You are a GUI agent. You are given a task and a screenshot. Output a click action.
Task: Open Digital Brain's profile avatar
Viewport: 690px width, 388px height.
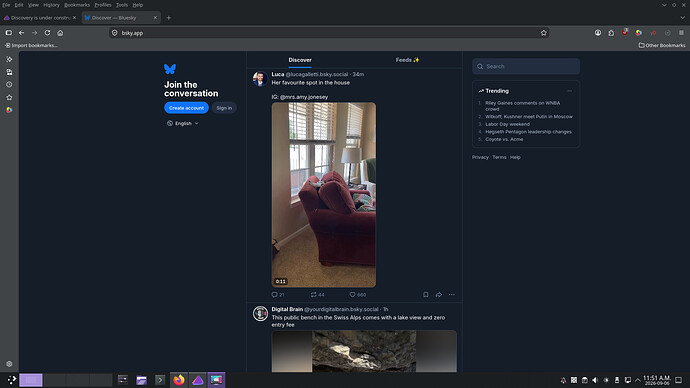click(260, 314)
